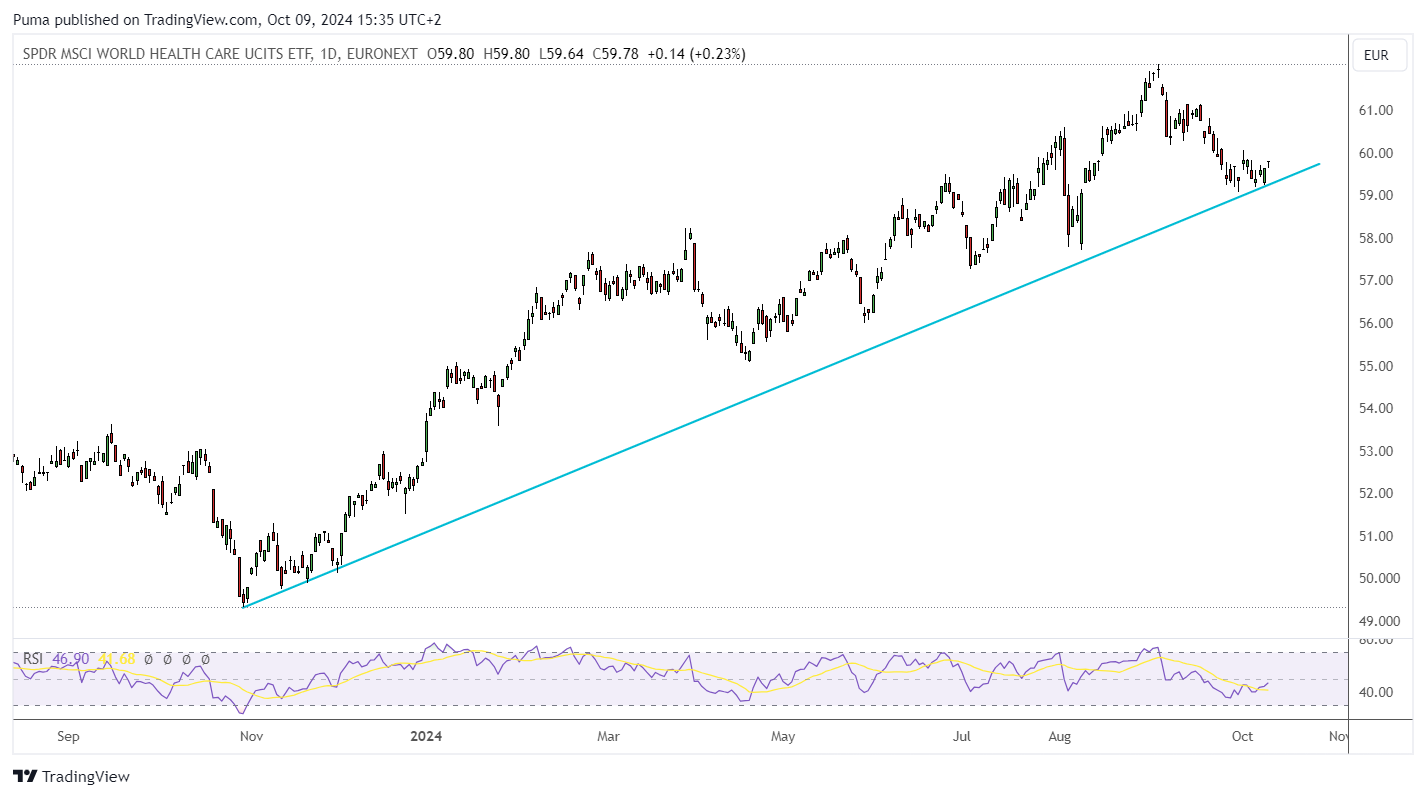This screenshot has width=1426, height=798.
Task: Click the closing price C59.78 value
Action: point(616,54)
